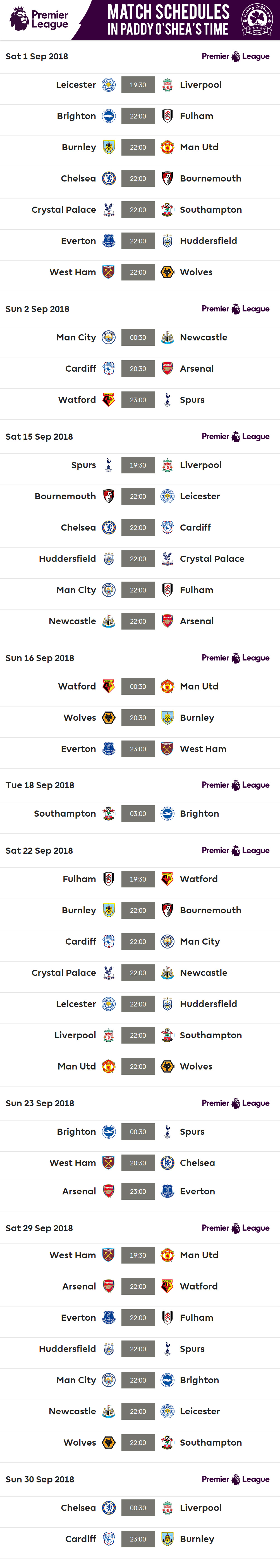The height and width of the screenshot is (1568, 280).
Task: Click Spurs' crest in the Spurs v Liverpool match
Action: [109, 465]
